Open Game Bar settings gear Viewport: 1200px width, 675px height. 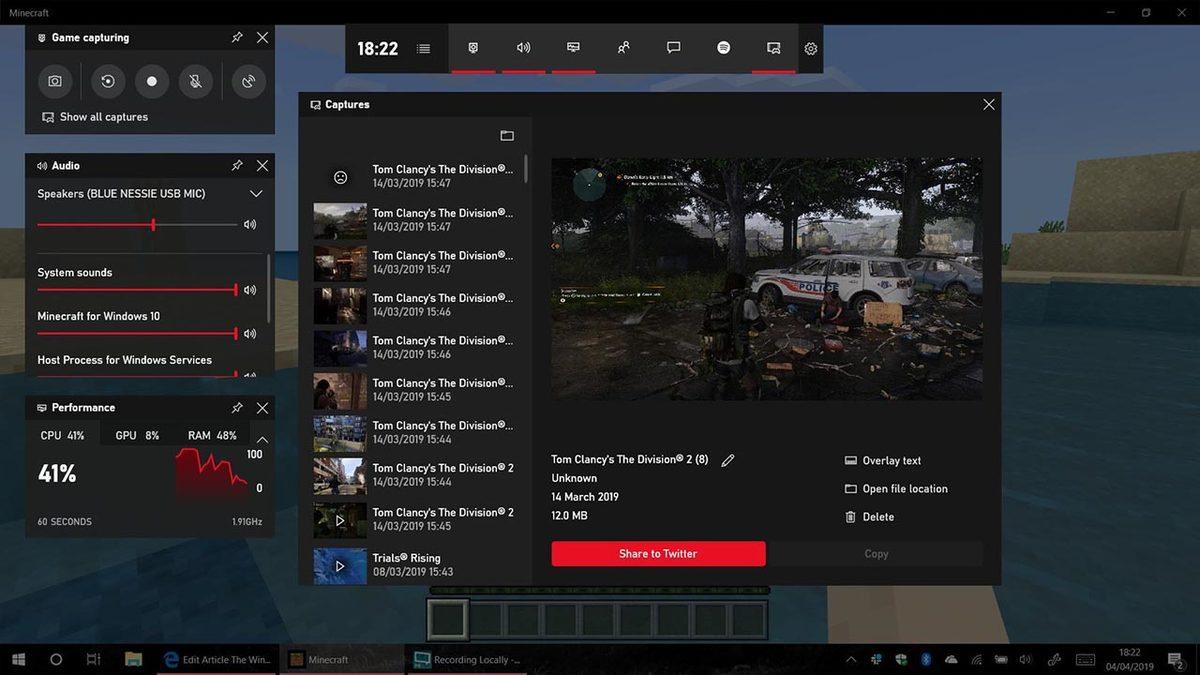[x=811, y=48]
